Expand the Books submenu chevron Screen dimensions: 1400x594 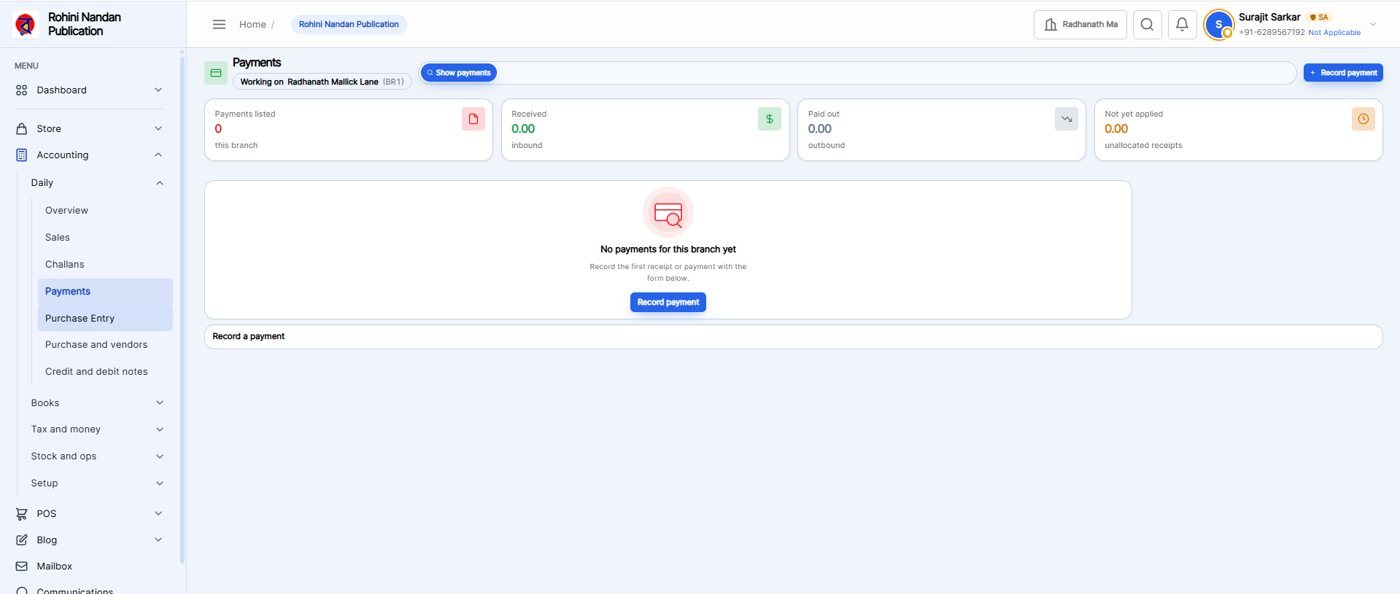pos(159,403)
